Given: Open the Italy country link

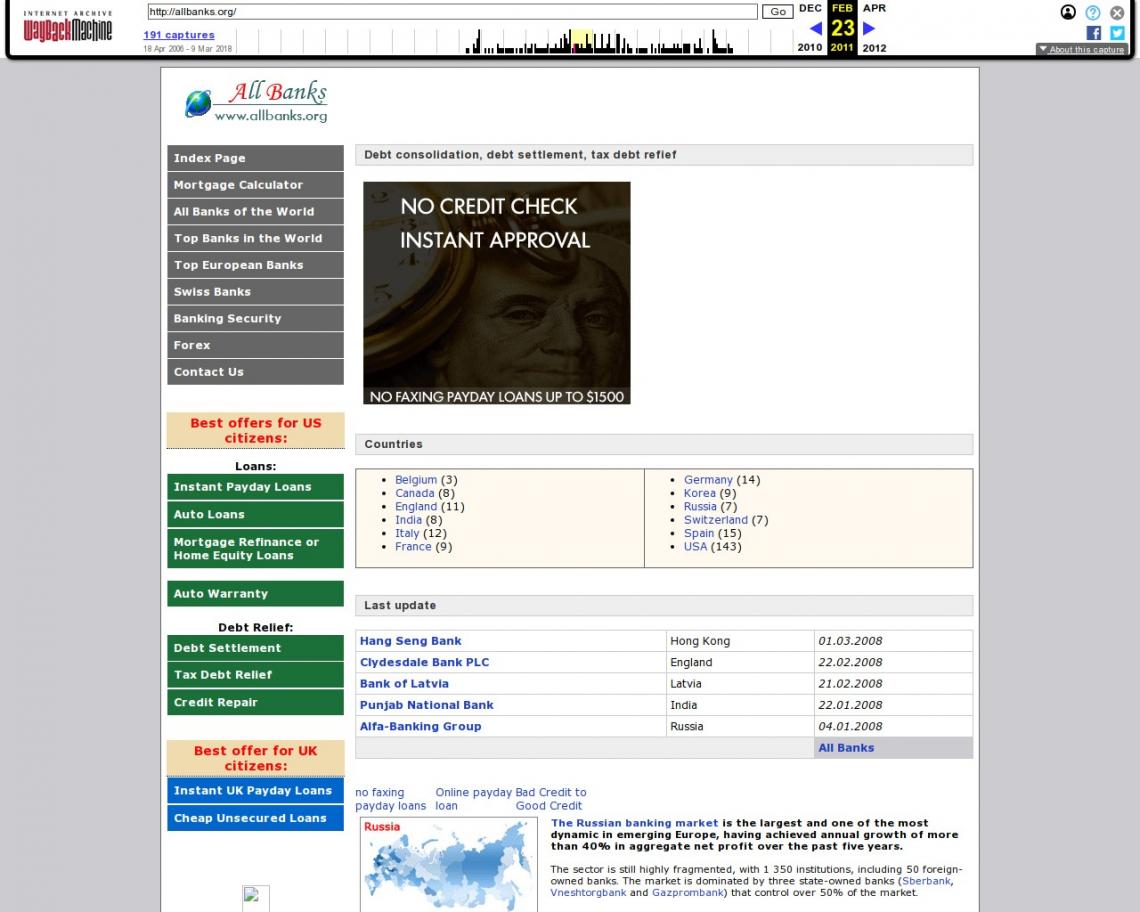Looking at the screenshot, I should pos(407,533).
